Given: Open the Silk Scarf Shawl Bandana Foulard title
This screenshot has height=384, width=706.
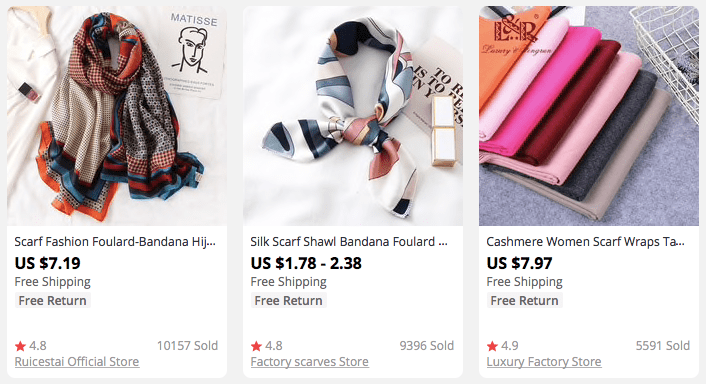Looking at the screenshot, I should point(349,242).
